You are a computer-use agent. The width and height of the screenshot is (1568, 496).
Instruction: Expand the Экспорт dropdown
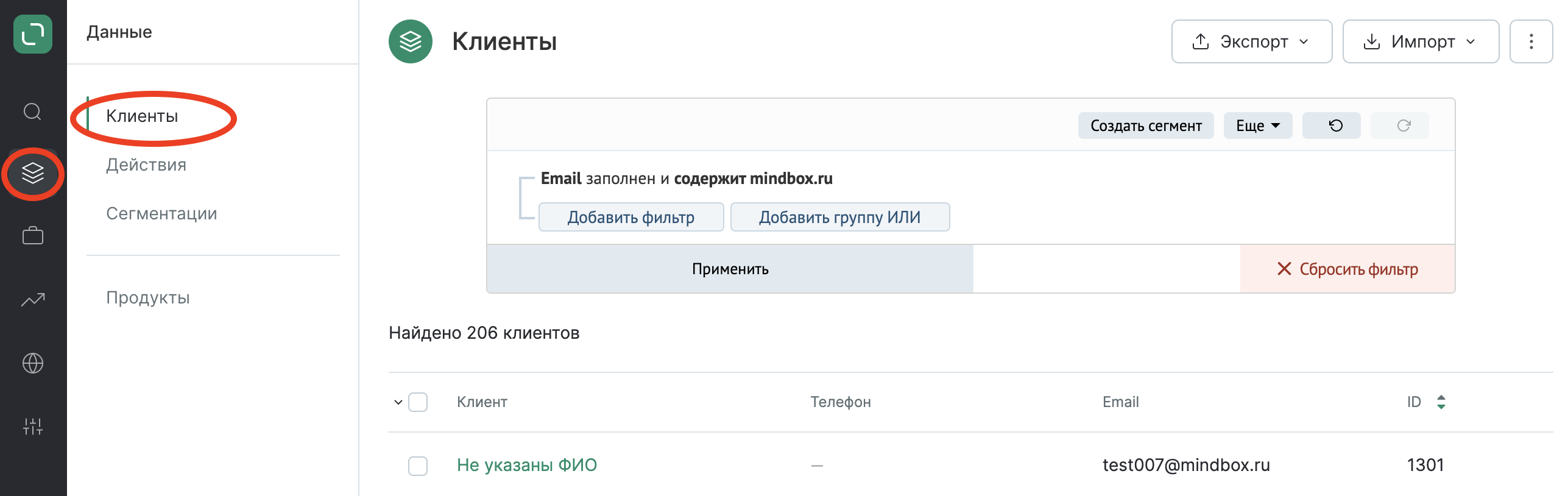[x=1252, y=41]
